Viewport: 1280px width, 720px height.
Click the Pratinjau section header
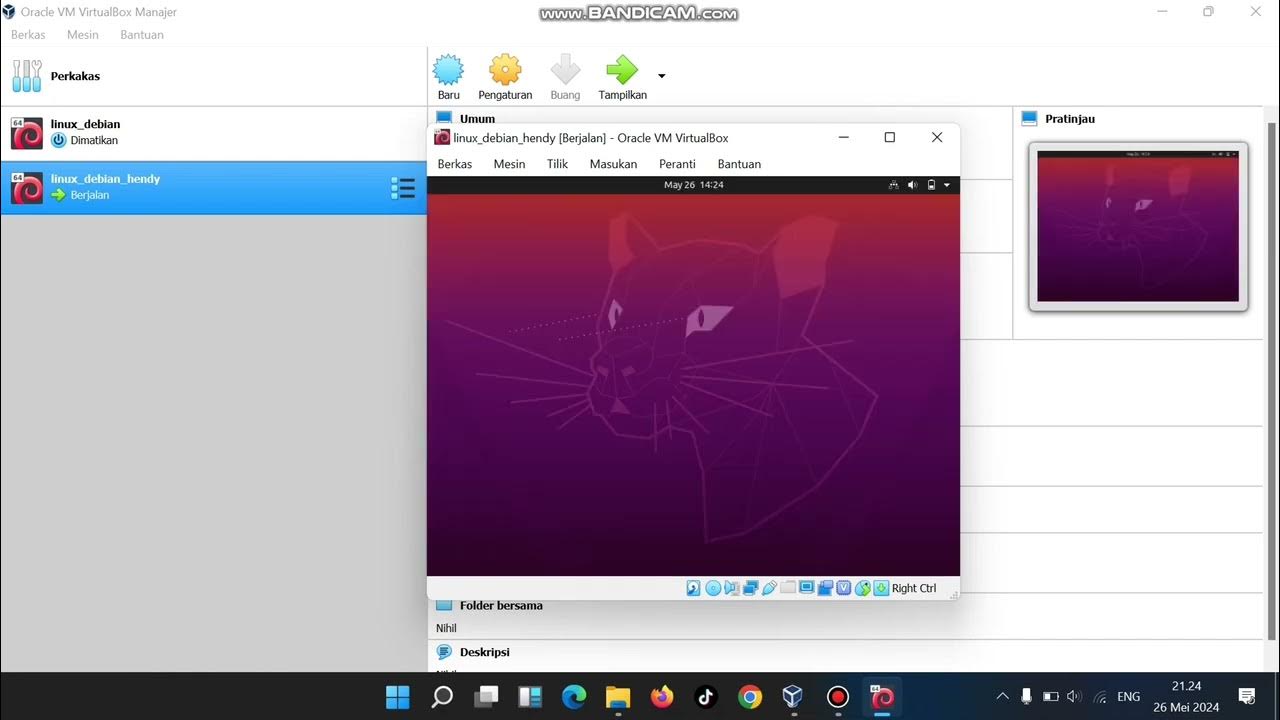click(1070, 119)
